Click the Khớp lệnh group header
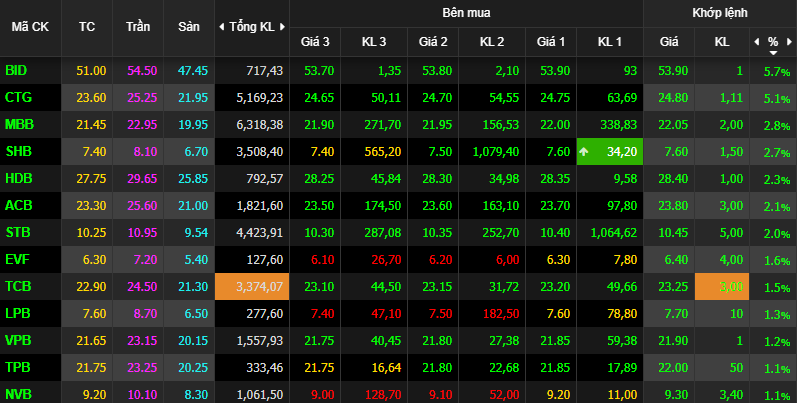Screen dimensions: 797x403 [x=720, y=13]
